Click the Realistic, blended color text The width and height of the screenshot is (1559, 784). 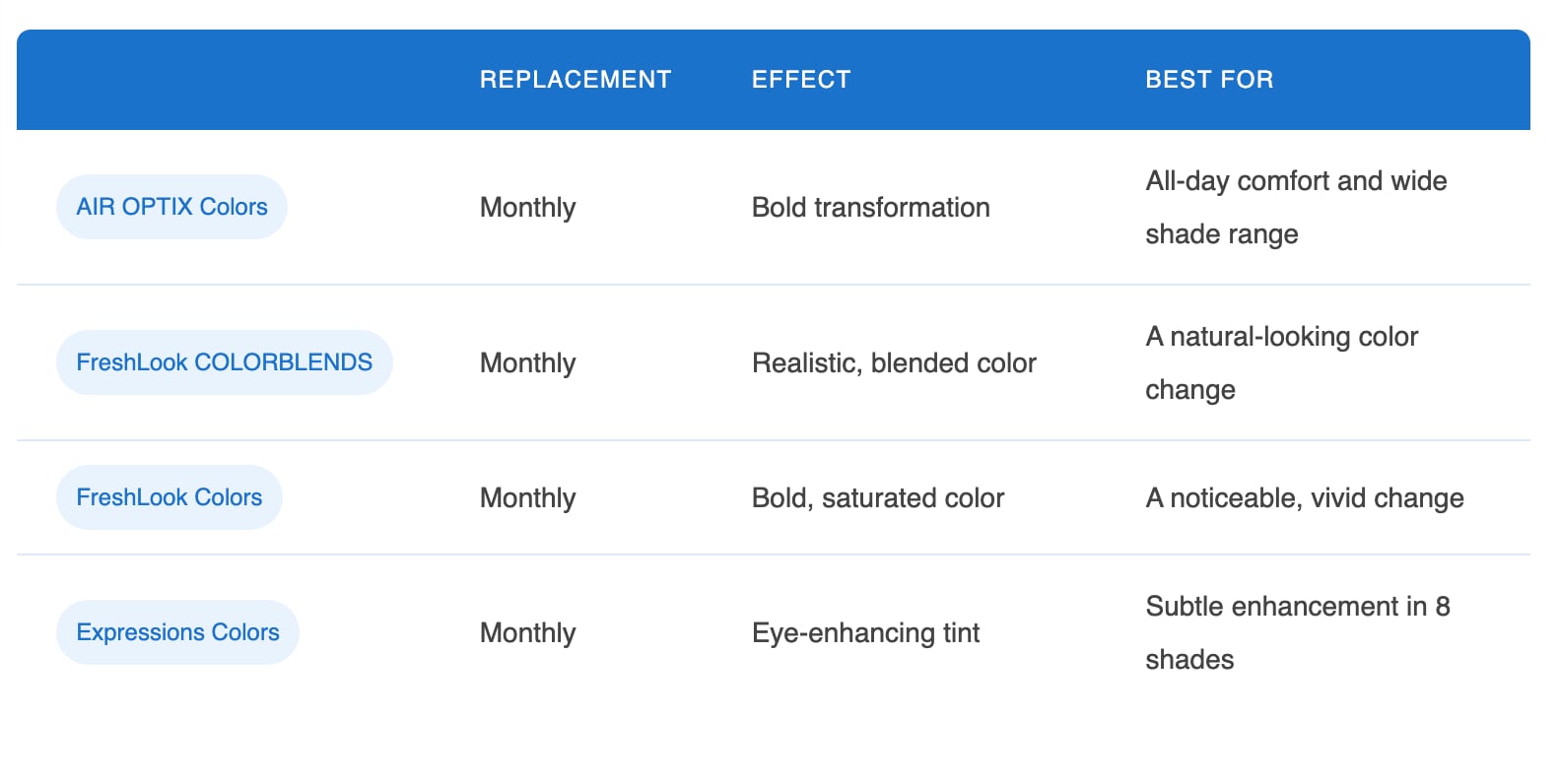pyautogui.click(x=894, y=363)
